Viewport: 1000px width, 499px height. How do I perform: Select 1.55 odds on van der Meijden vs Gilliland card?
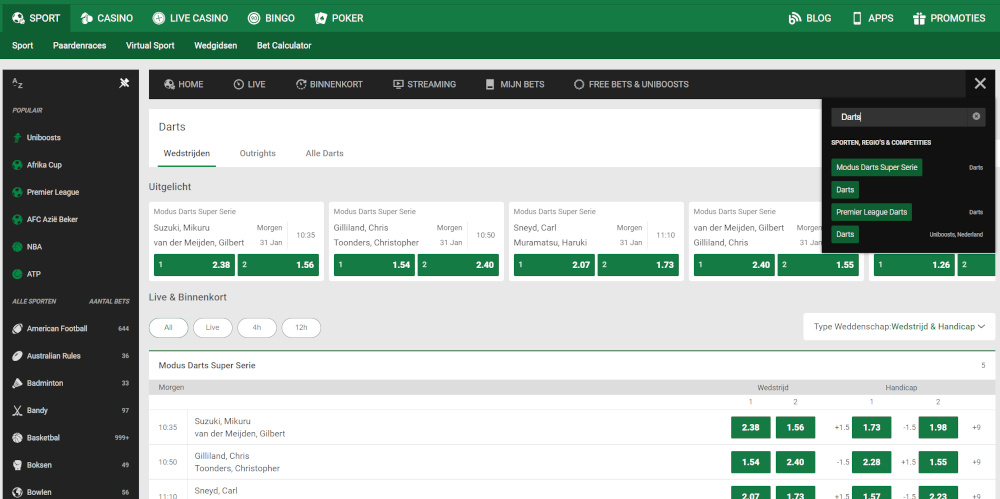(818, 265)
